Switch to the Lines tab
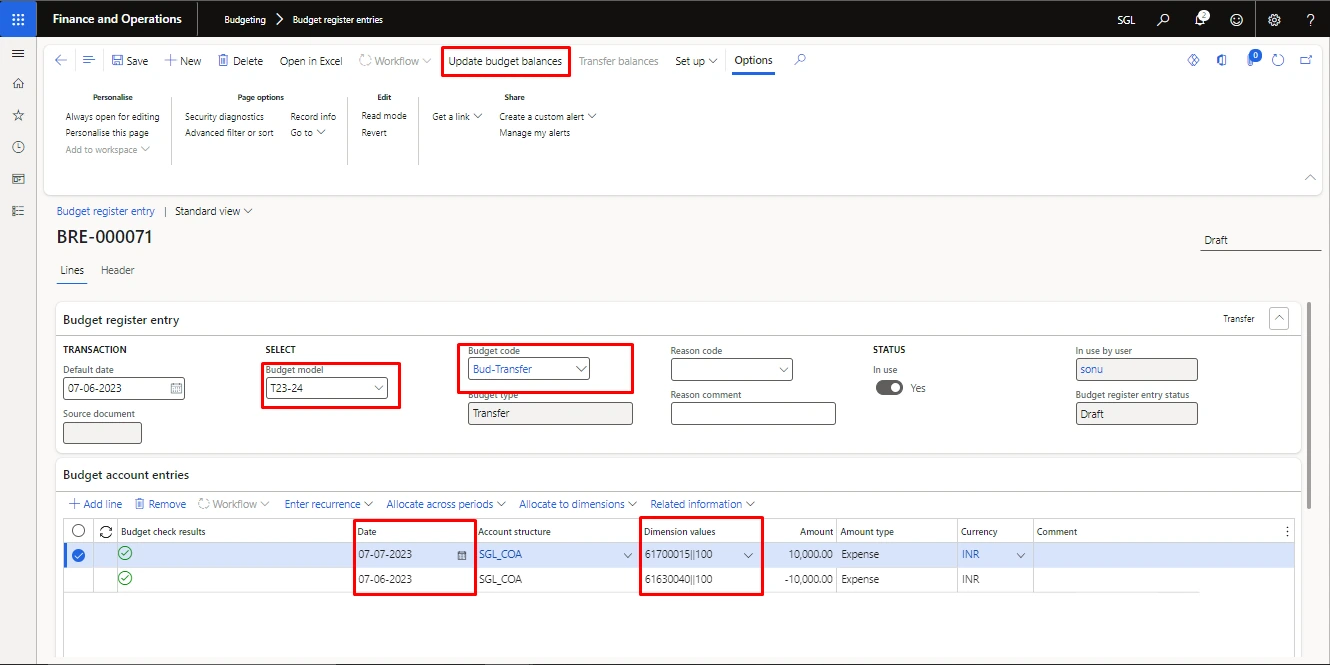 [72, 270]
